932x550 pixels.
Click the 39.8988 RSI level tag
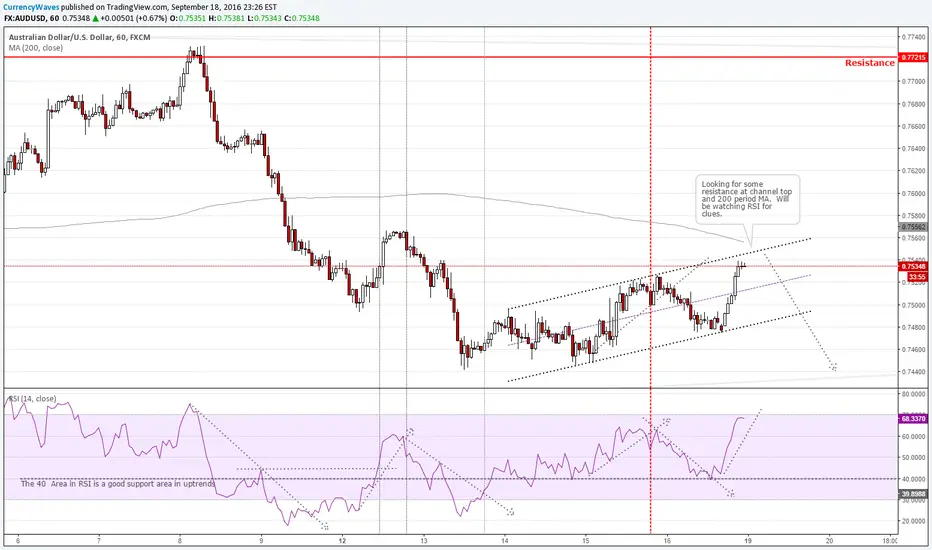click(913, 494)
